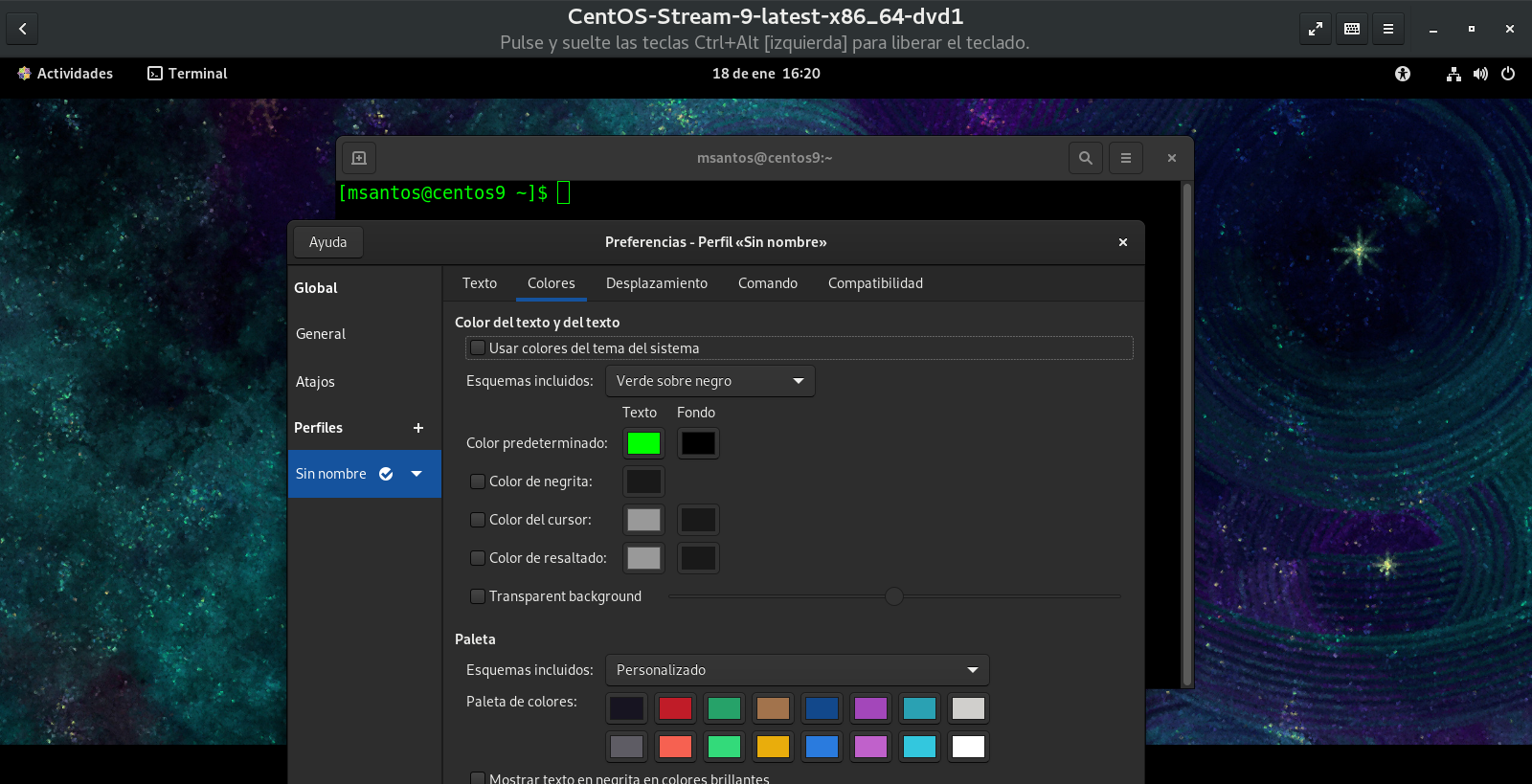Switch to the Compatibilidad tab
The width and height of the screenshot is (1532, 784).
tap(874, 283)
